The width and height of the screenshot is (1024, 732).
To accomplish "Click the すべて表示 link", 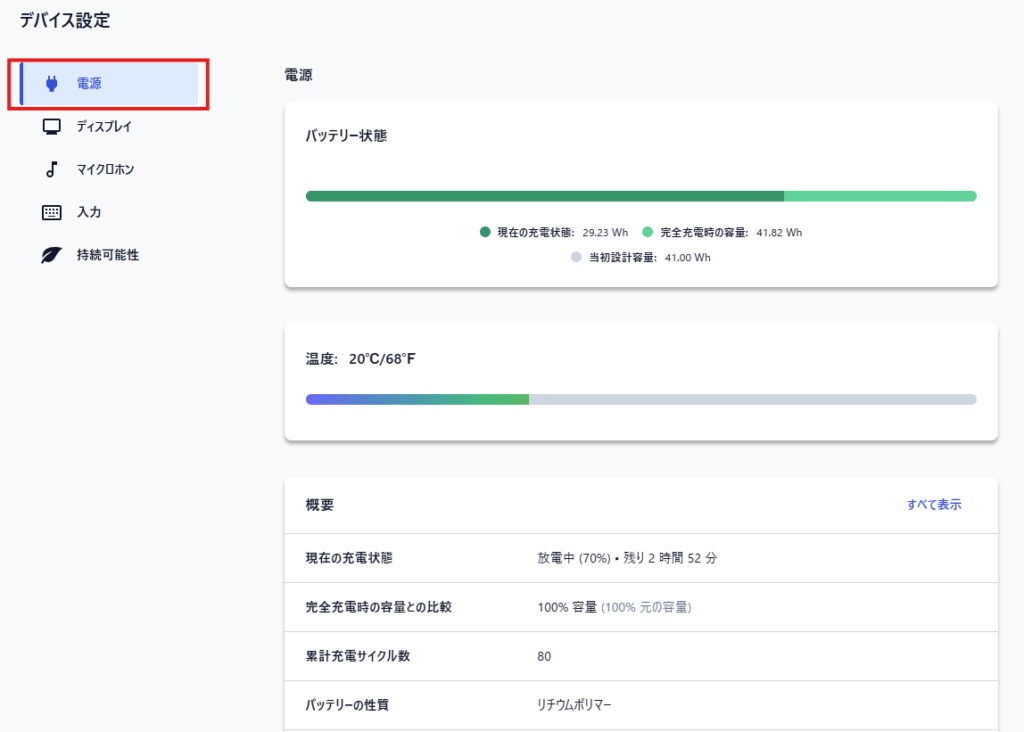I will (933, 505).
